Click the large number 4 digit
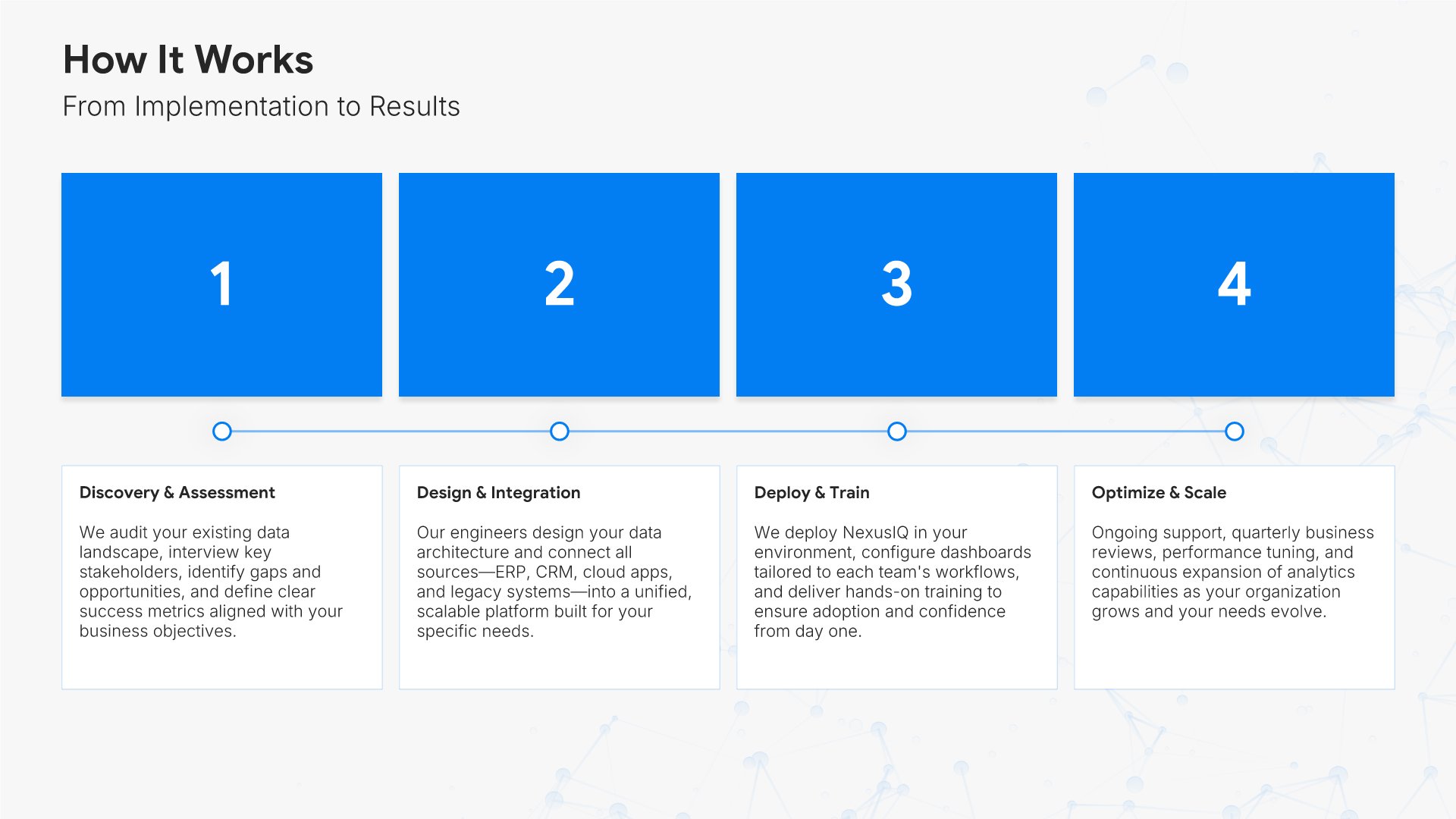The width and height of the screenshot is (1456, 819). (1234, 284)
